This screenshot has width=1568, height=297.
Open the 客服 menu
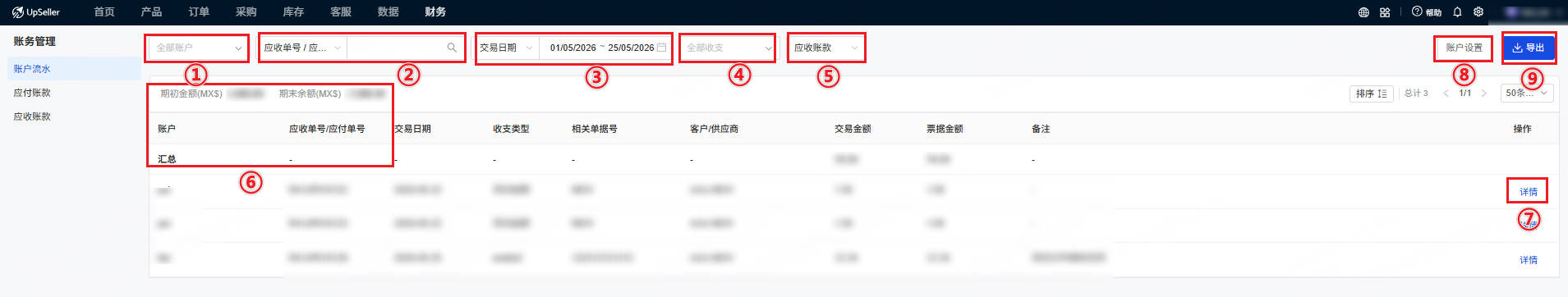(x=341, y=12)
